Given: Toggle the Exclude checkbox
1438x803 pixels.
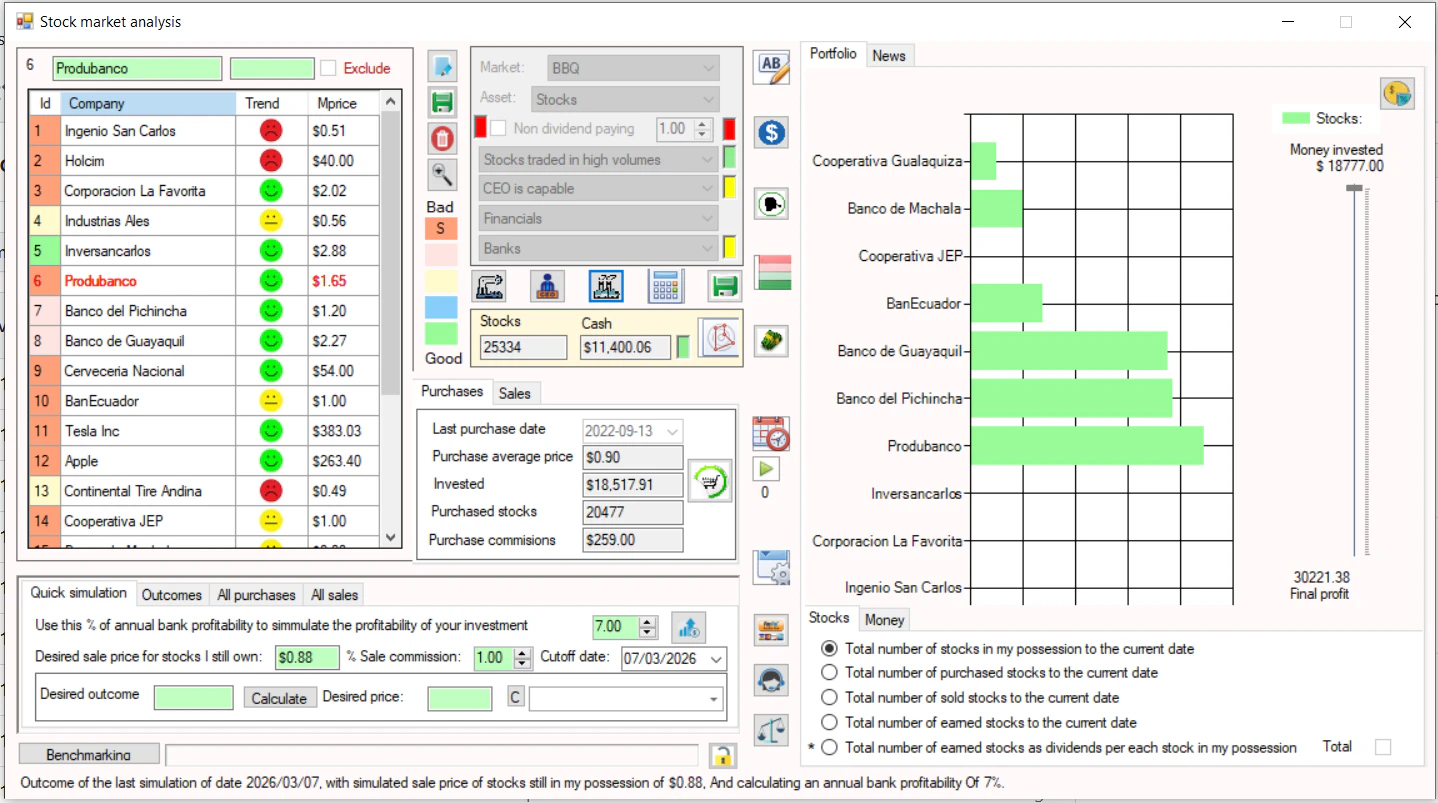Looking at the screenshot, I should (328, 68).
